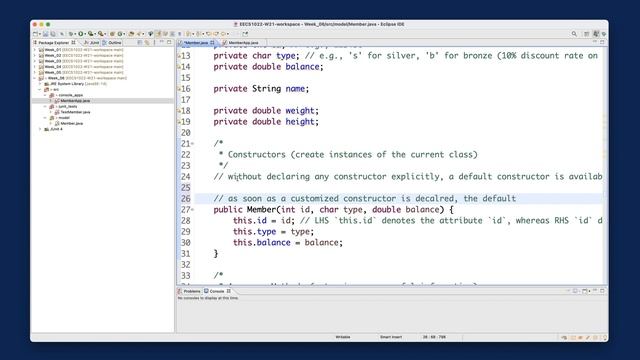Click 'this.balance = balance;' code line
The width and height of the screenshot is (640, 360).
pyautogui.click(x=288, y=242)
